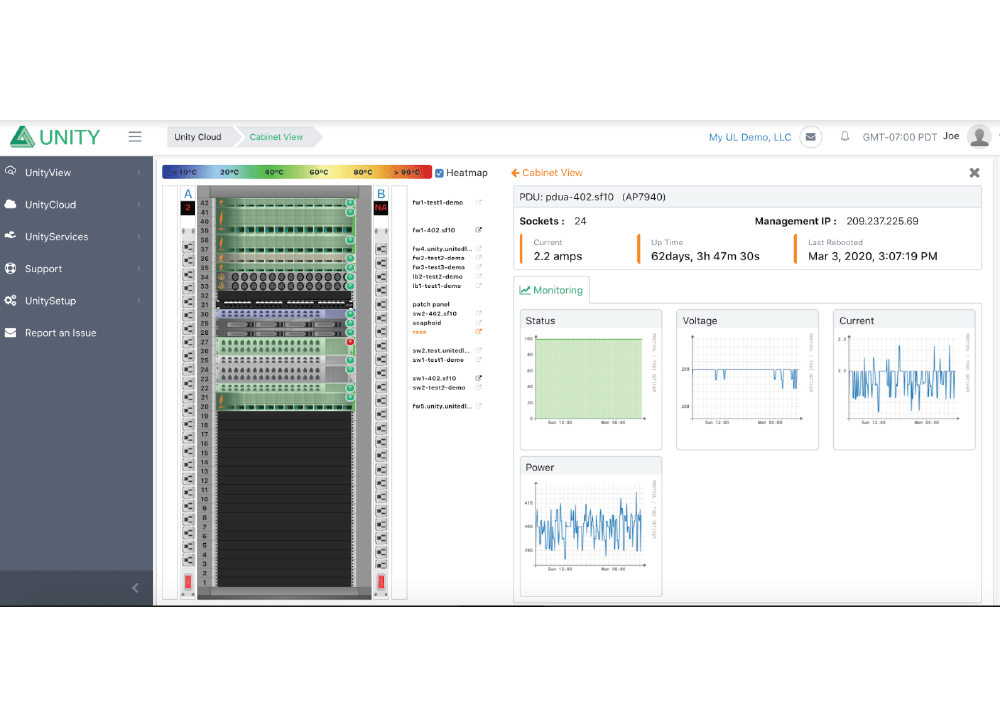Click the below 10°C heatmap legend
This screenshot has height=727, width=1000.
point(185,172)
